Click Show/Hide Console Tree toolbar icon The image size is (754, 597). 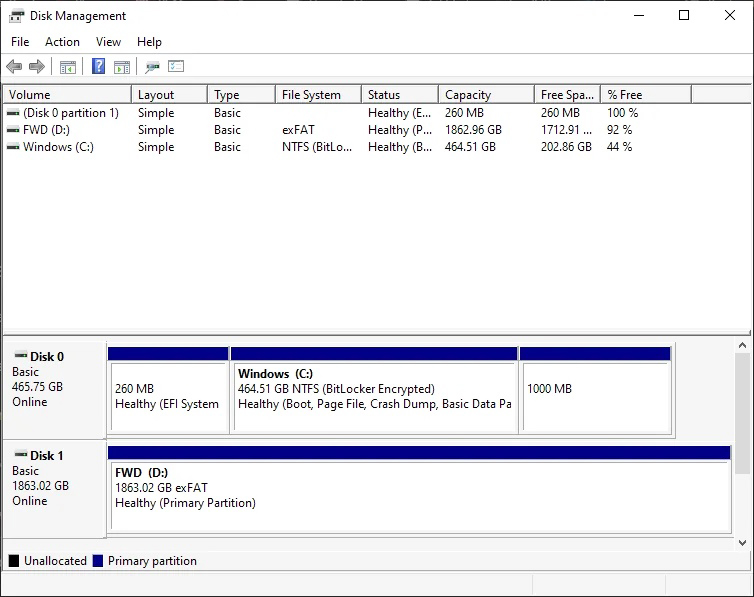(x=68, y=67)
